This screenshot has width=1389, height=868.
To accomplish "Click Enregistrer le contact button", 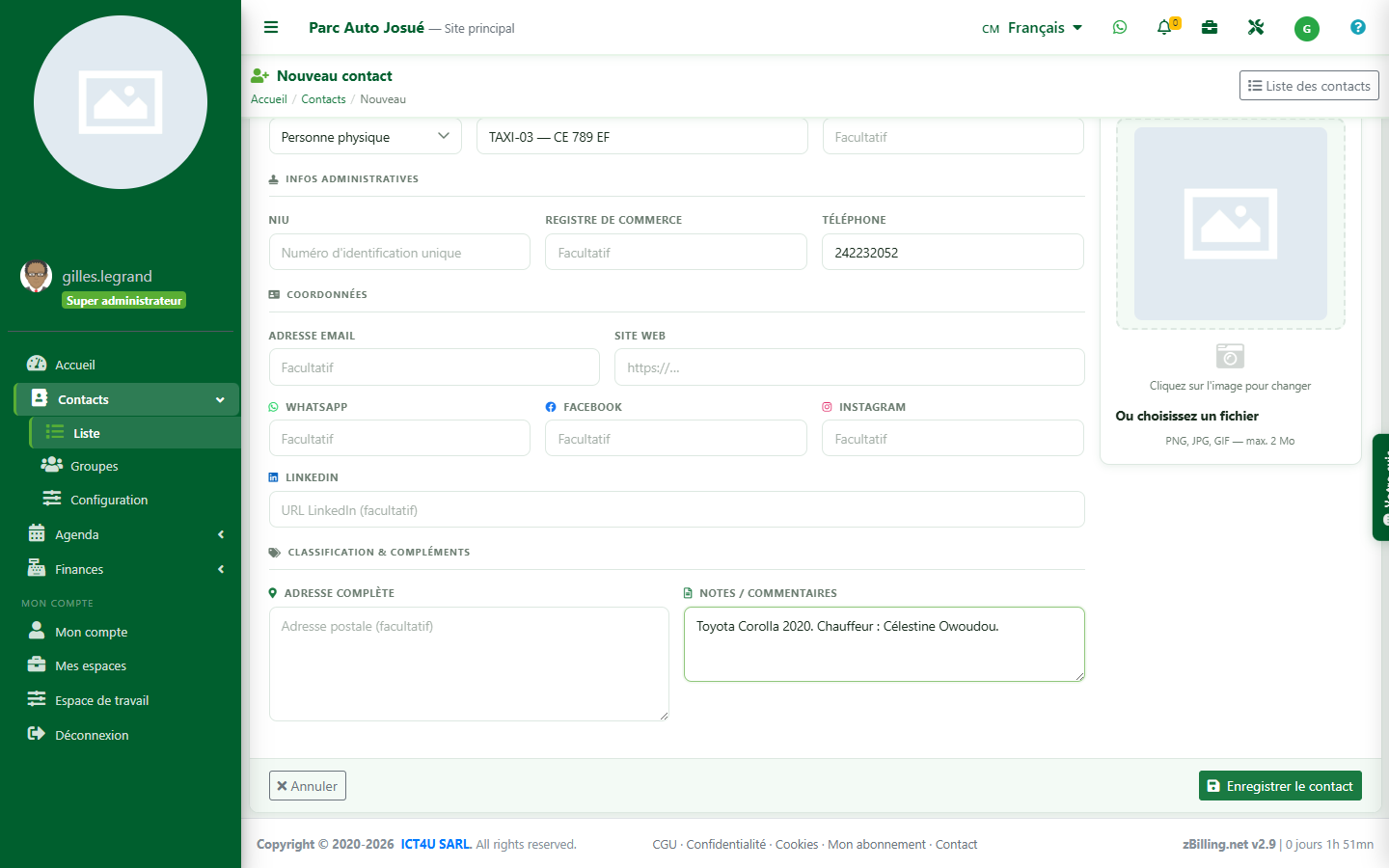I will tap(1280, 786).
